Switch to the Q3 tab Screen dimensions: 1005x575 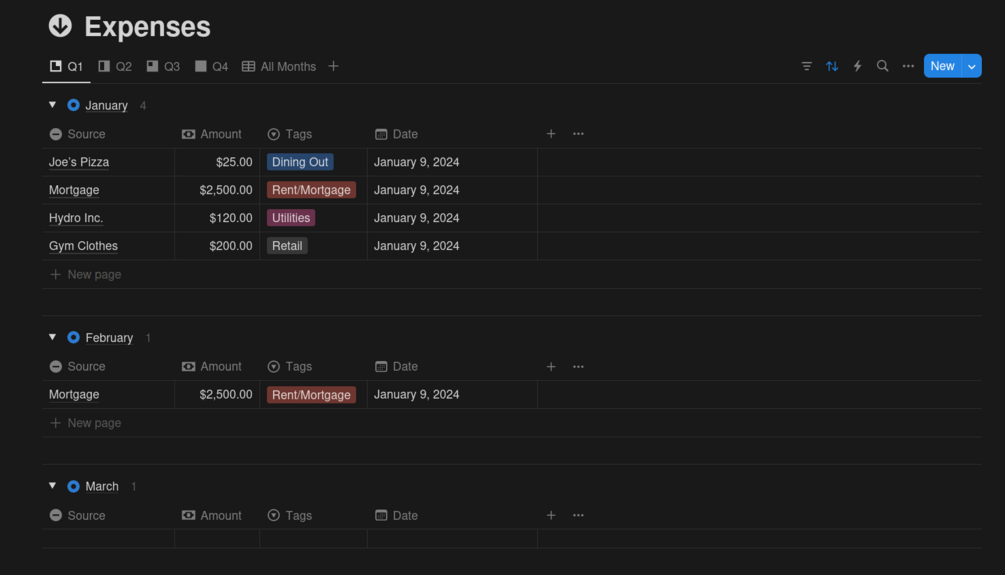pos(163,66)
